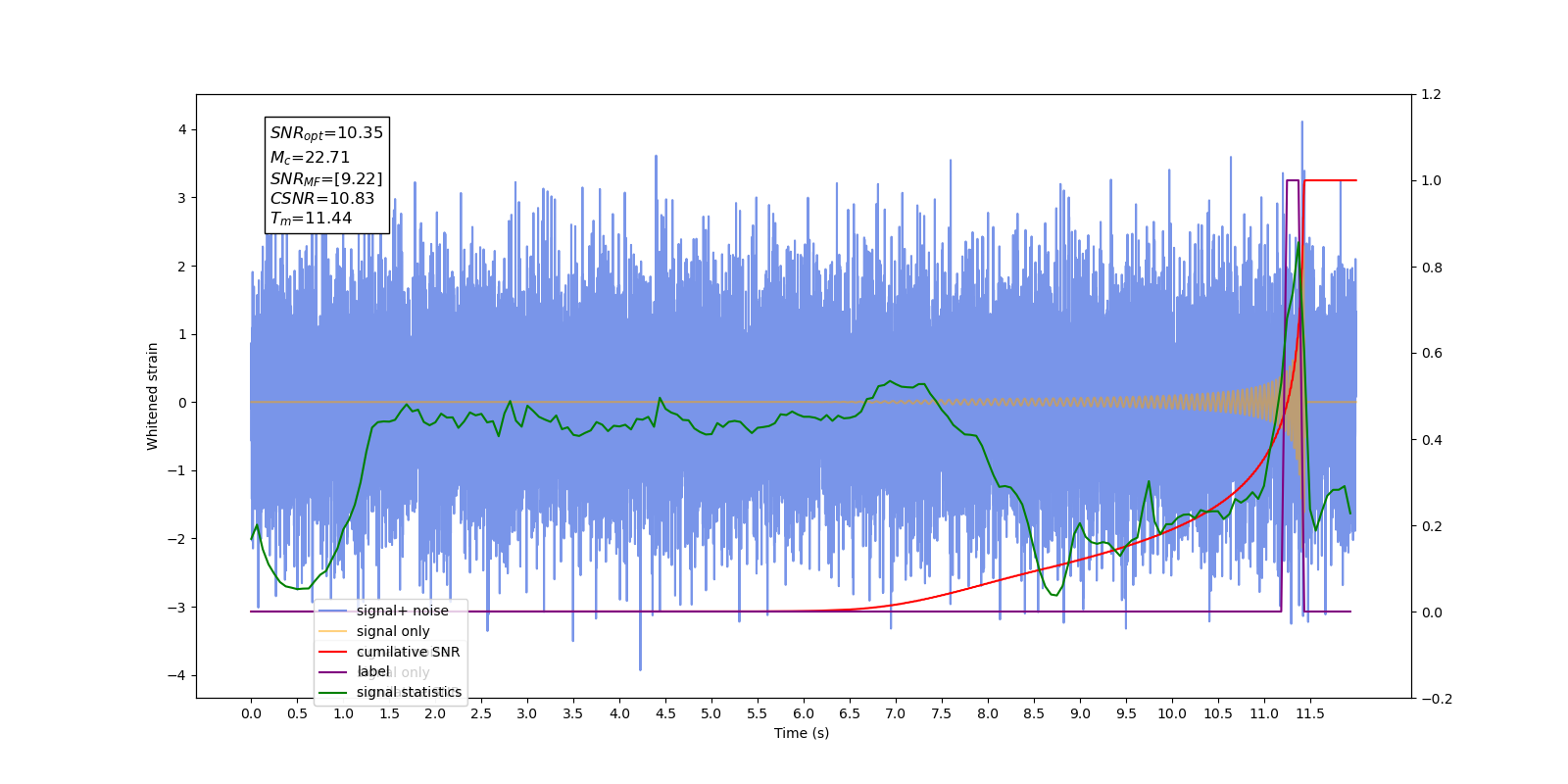This screenshot has width=1568, height=784.
Task: Click the 4 tick on the left axis
Action: pos(182,129)
